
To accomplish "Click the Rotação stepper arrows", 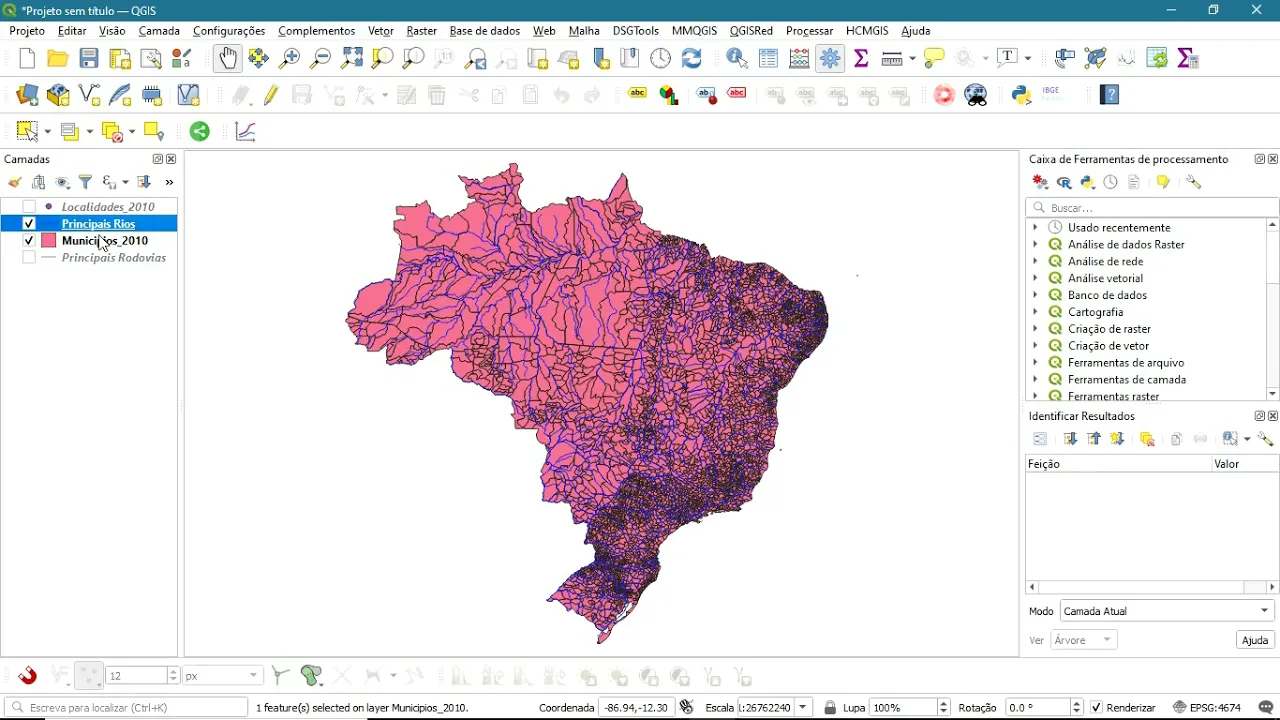I will (x=1077, y=708).
